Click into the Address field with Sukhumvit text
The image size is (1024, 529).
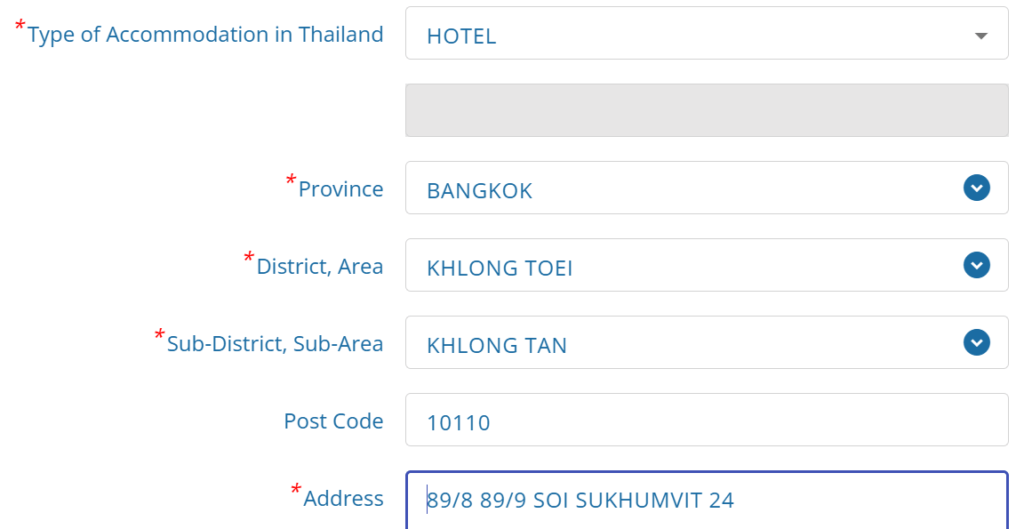click(707, 500)
